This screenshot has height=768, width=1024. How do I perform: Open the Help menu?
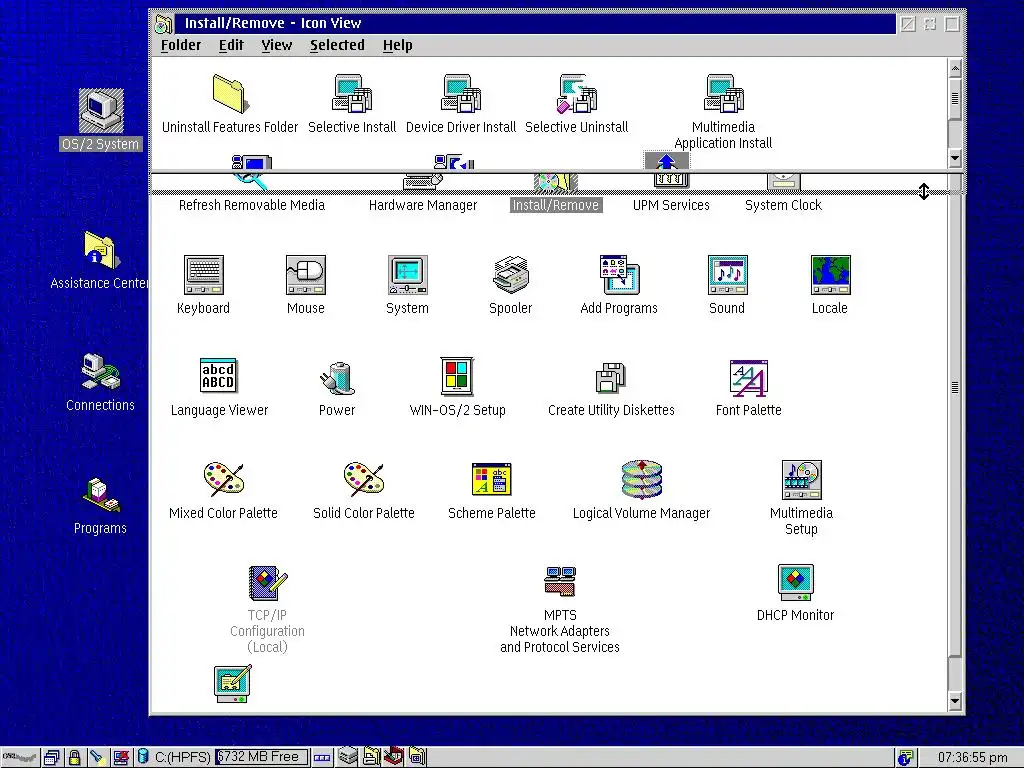point(397,45)
